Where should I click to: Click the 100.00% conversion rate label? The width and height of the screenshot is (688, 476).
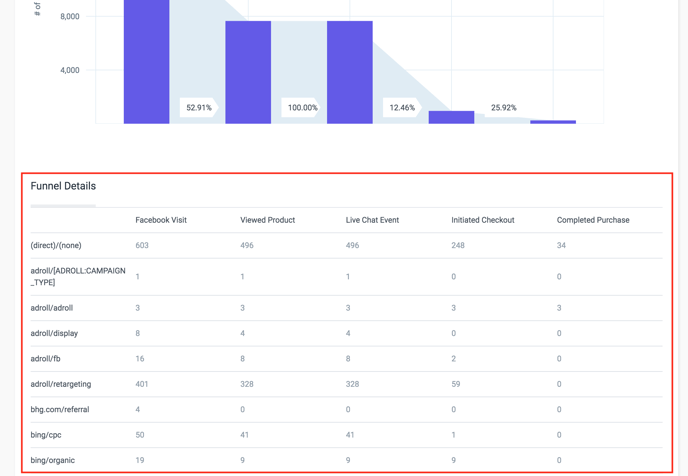click(302, 108)
